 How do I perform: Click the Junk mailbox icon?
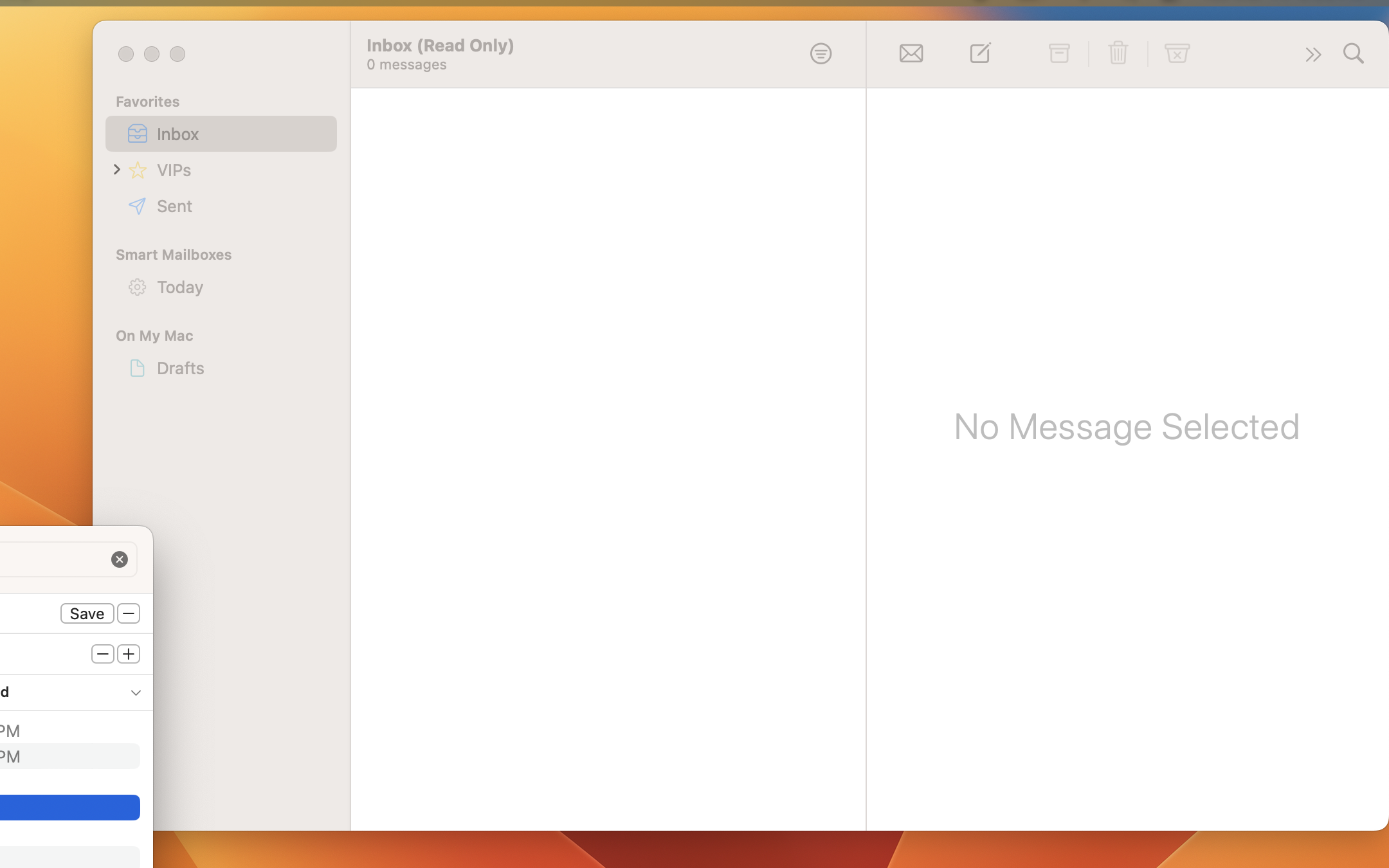pyautogui.click(x=1177, y=53)
